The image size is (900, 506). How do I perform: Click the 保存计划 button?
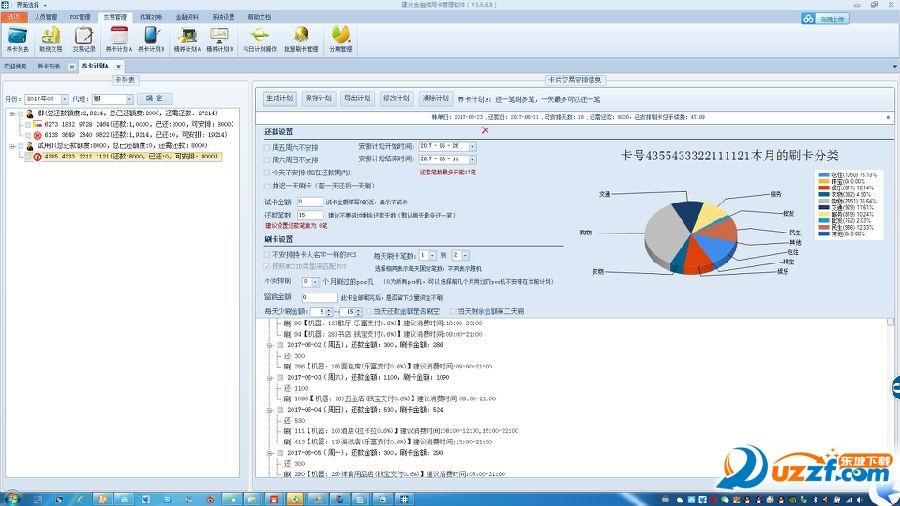319,99
